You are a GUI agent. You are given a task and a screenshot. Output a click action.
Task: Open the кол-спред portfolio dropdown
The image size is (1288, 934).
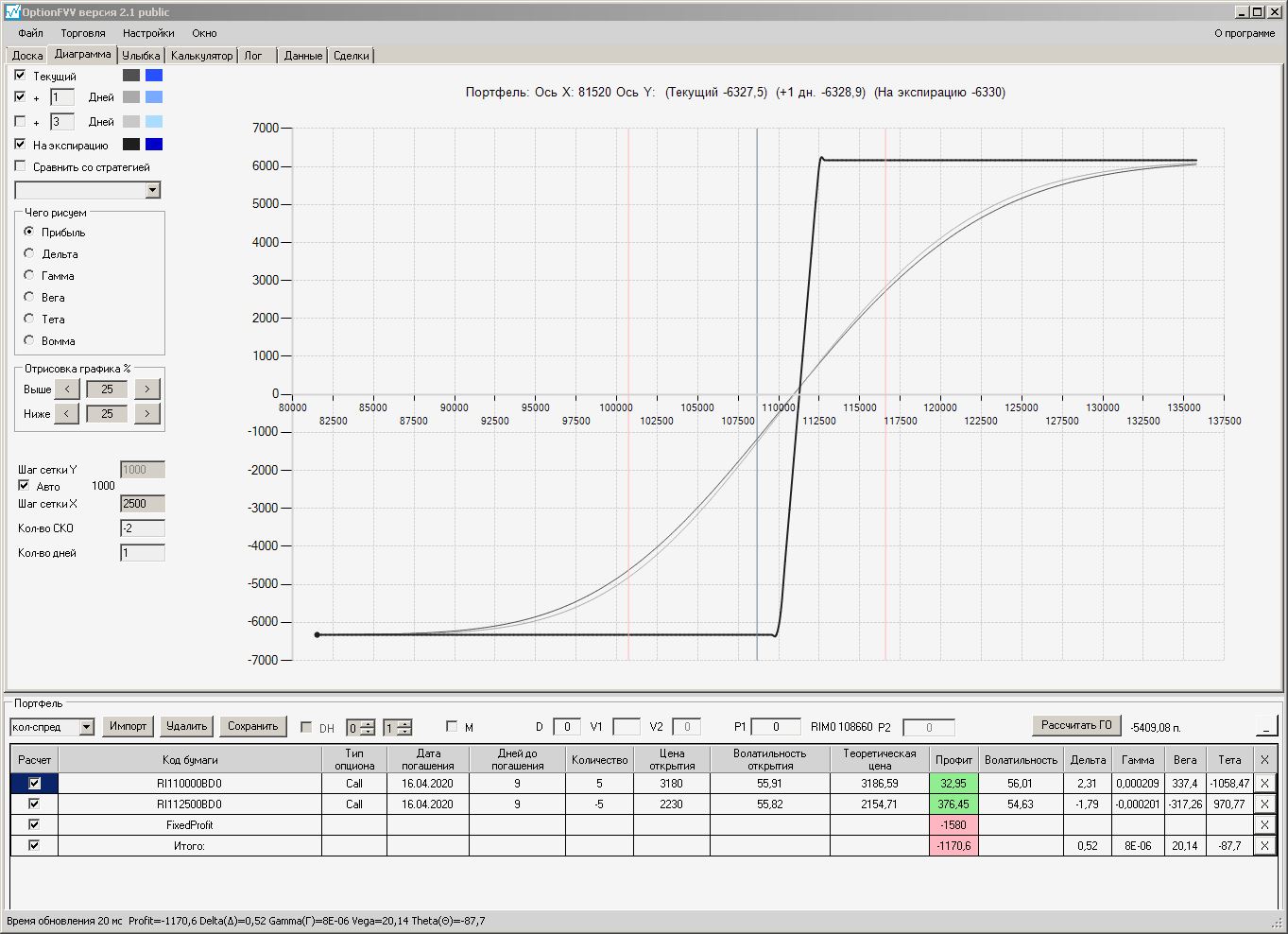point(87,727)
